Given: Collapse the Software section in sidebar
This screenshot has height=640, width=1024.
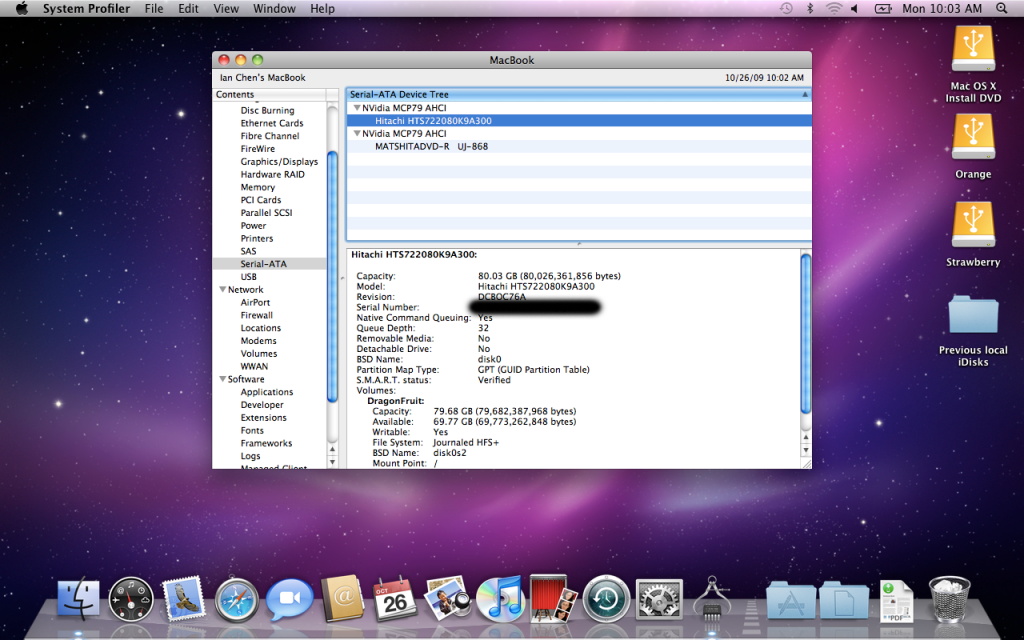Looking at the screenshot, I should point(223,379).
